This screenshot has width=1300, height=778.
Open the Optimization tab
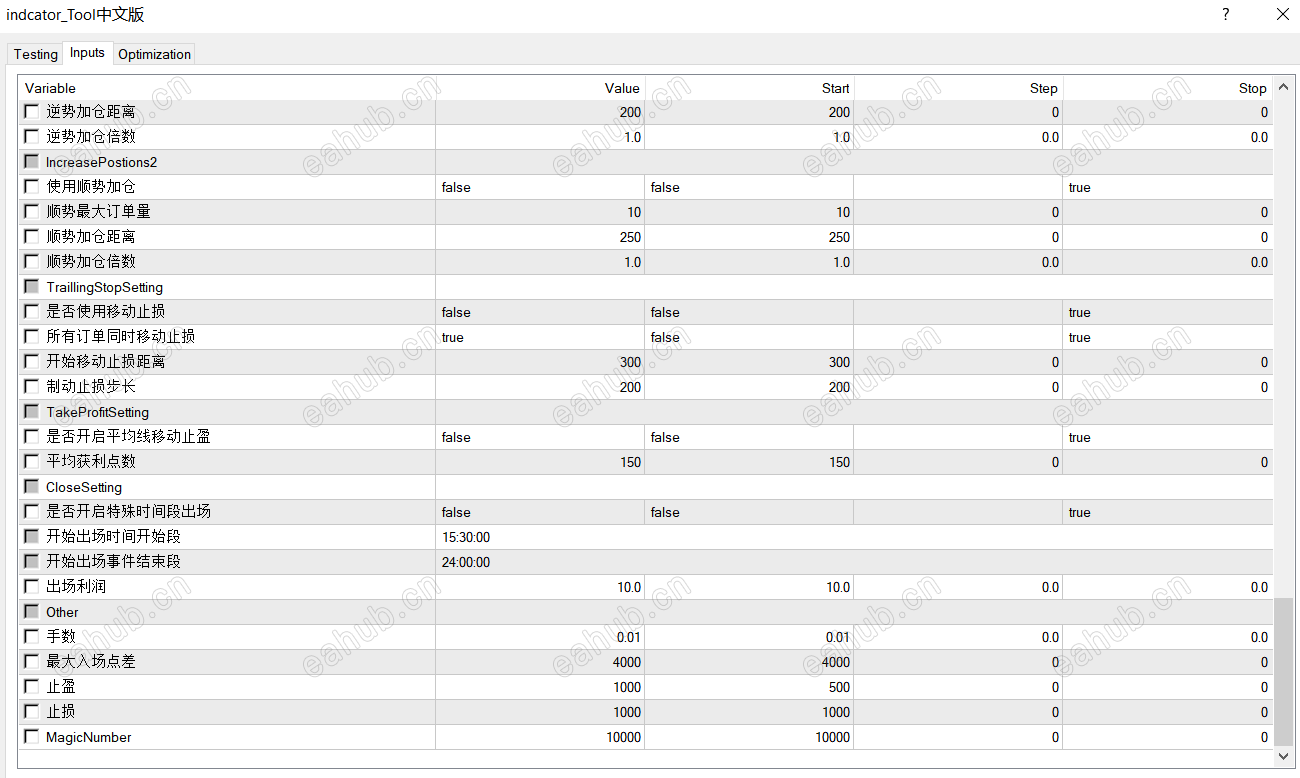154,54
